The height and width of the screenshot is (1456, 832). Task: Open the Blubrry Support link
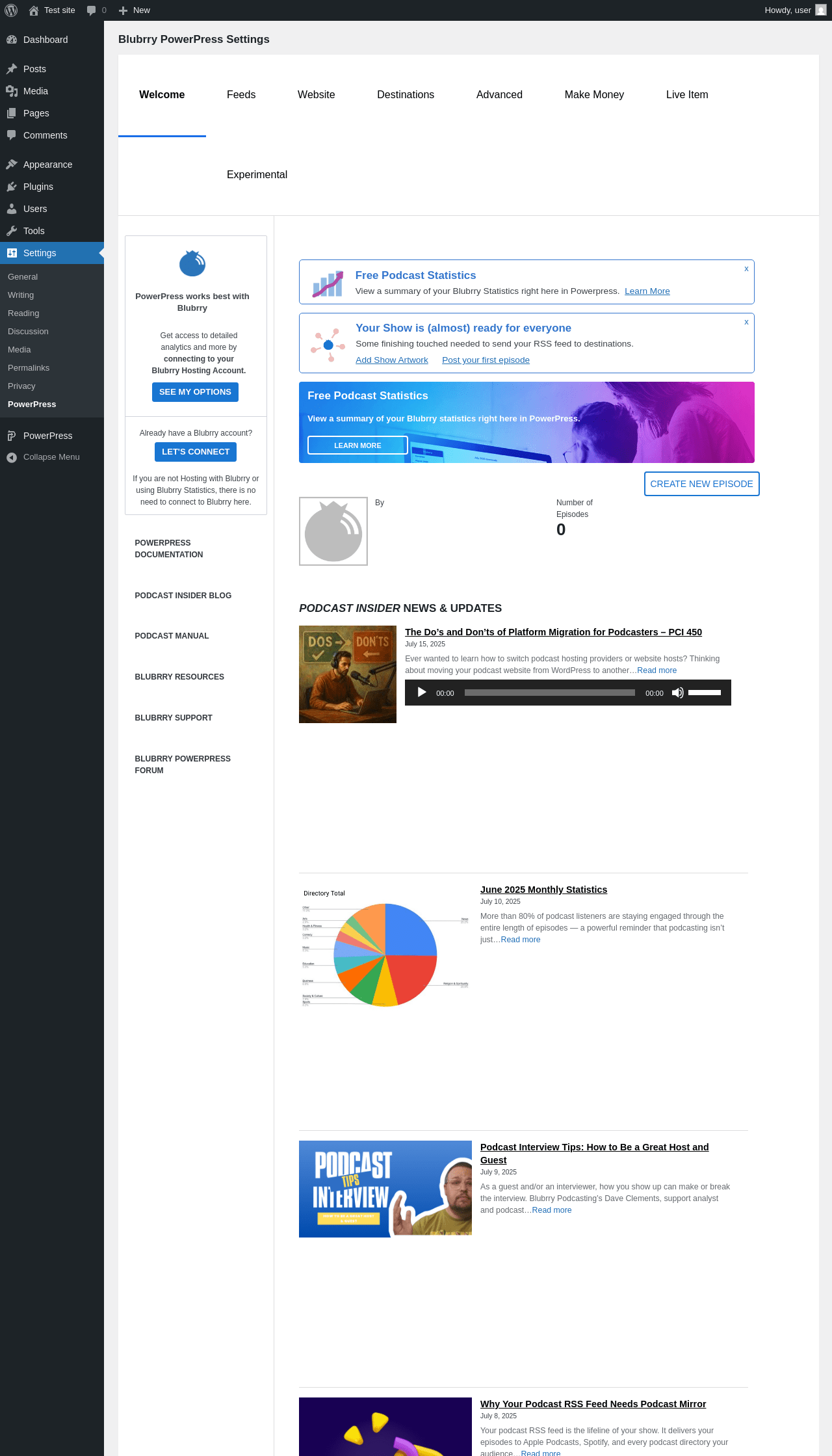pyautogui.click(x=174, y=718)
